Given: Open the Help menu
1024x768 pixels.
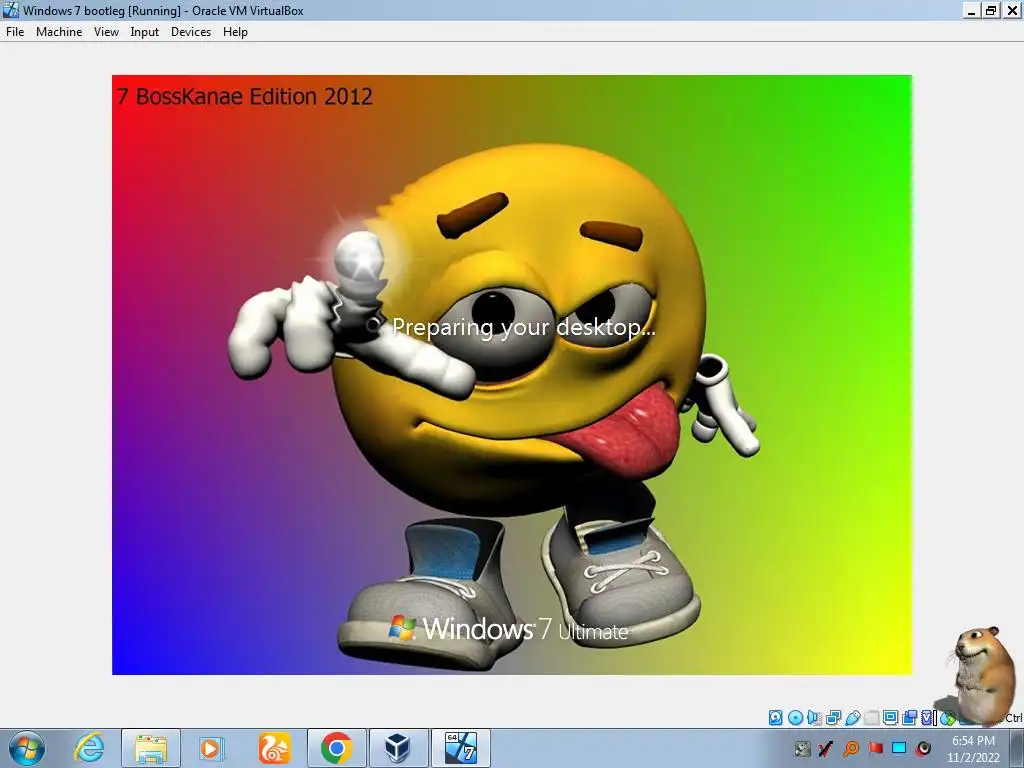Looking at the screenshot, I should coord(235,31).
